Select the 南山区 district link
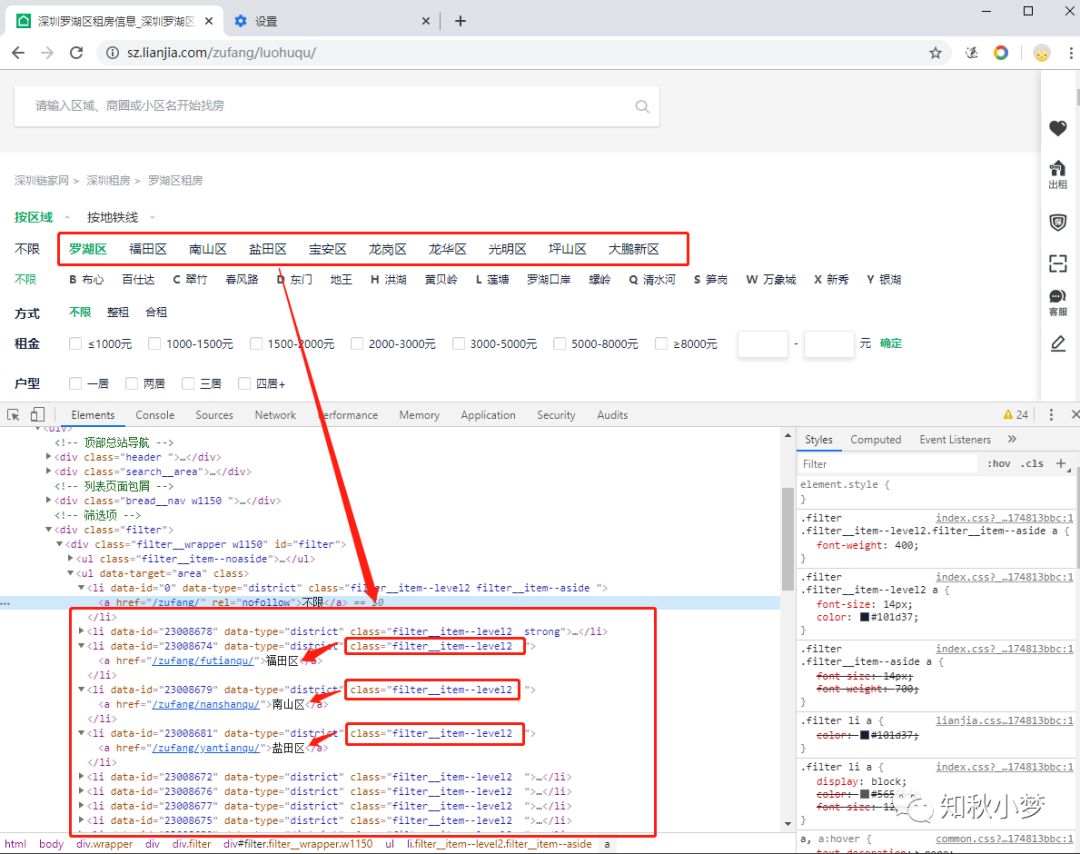The width and height of the screenshot is (1080, 854). point(208,249)
